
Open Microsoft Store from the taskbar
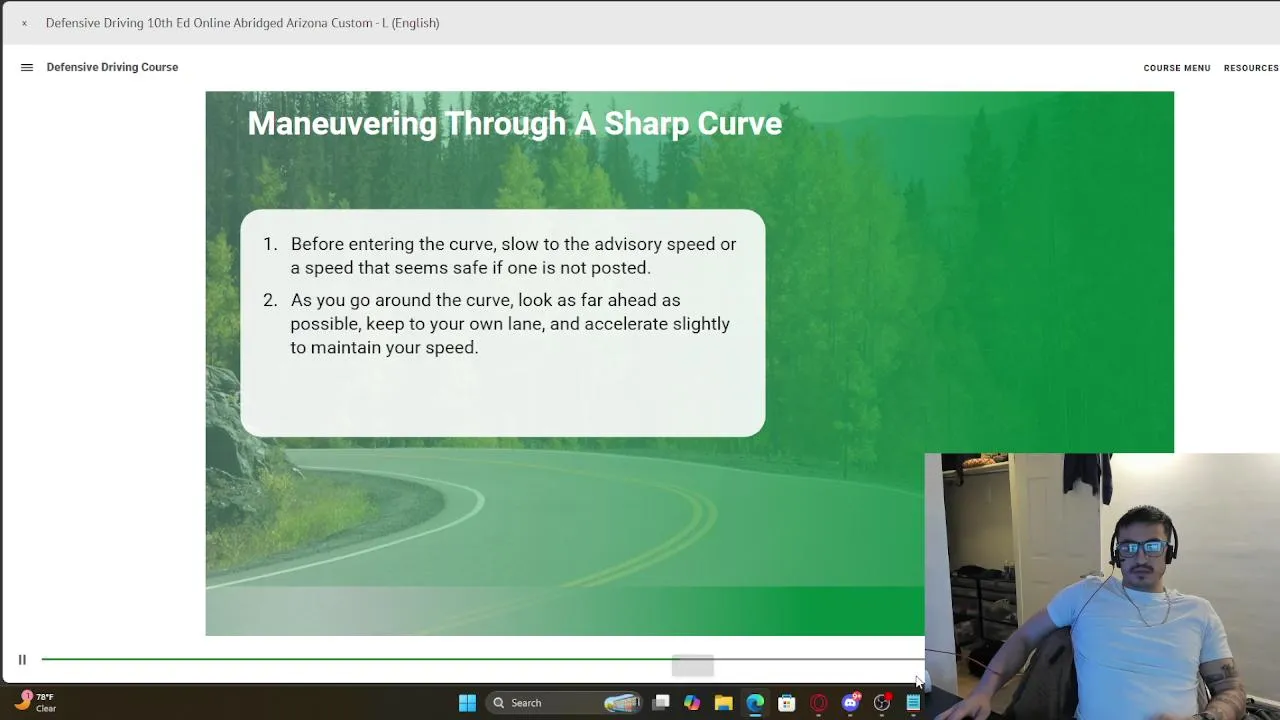pyautogui.click(x=787, y=703)
